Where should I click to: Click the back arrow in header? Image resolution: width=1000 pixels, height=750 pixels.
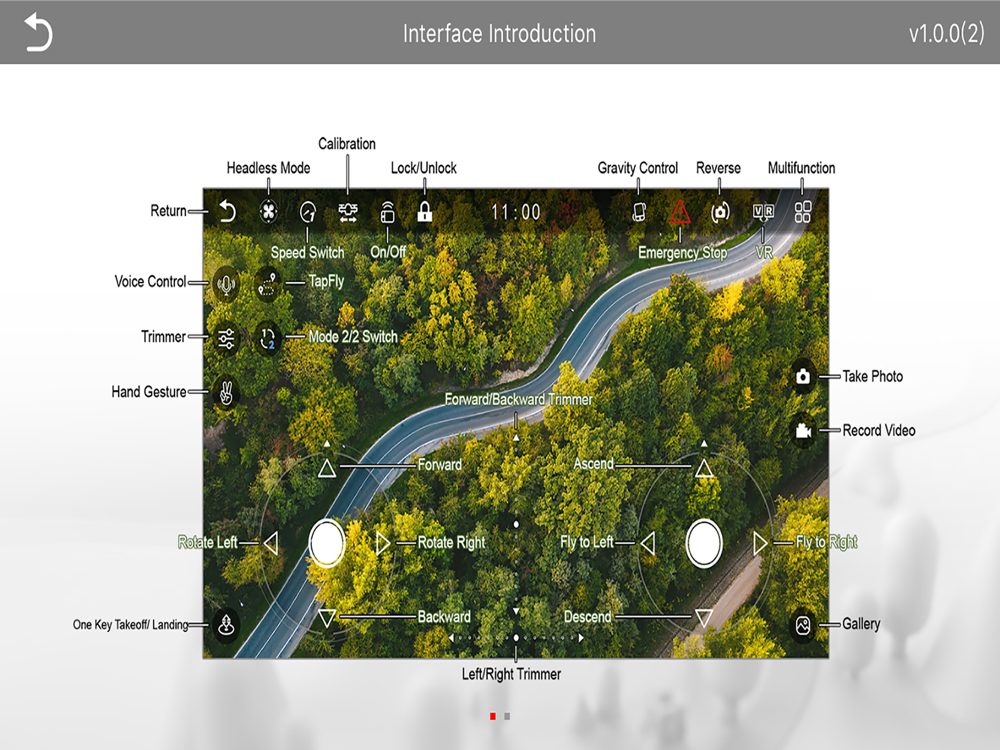(38, 32)
